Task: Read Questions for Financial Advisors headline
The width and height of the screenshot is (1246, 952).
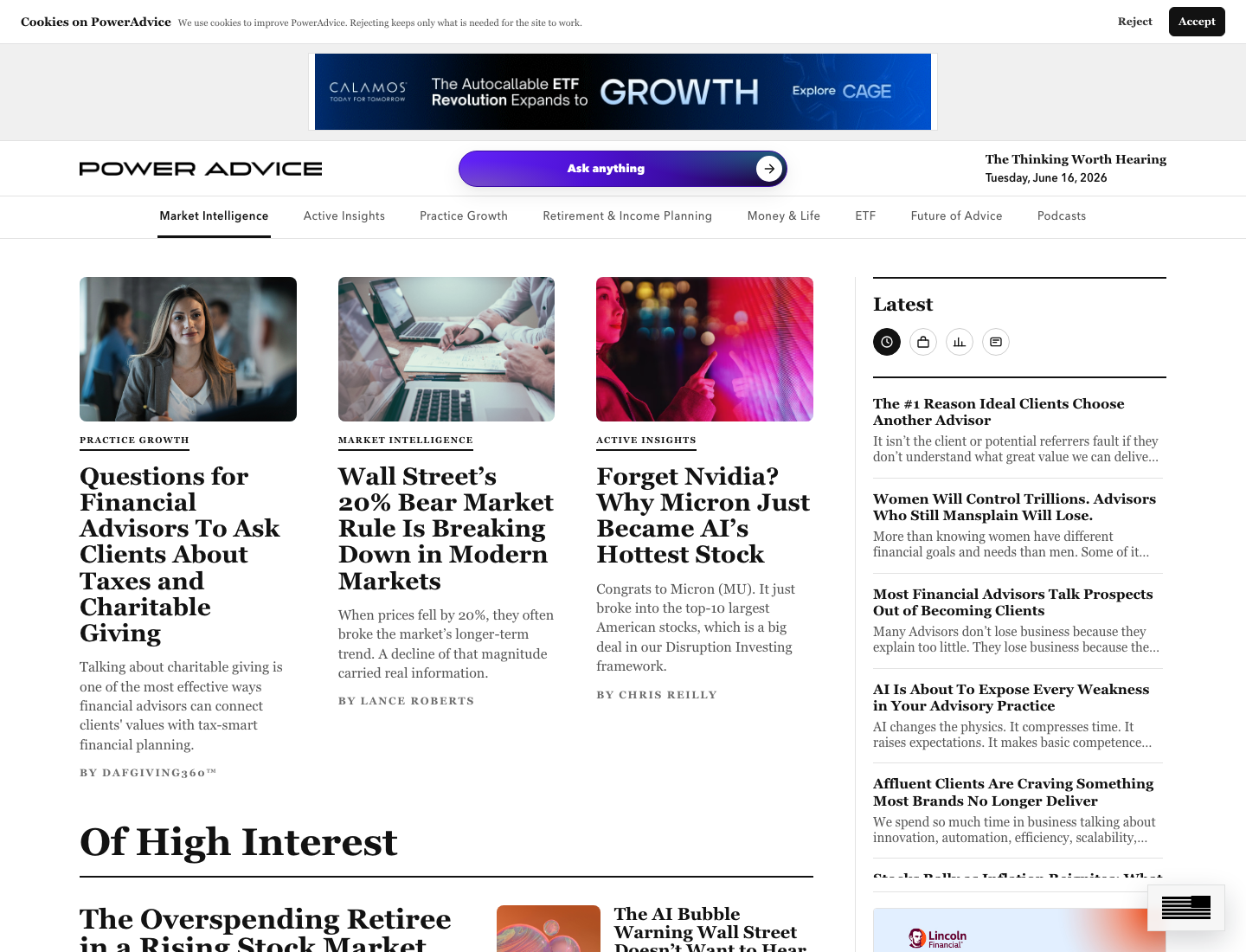Action: tap(180, 555)
